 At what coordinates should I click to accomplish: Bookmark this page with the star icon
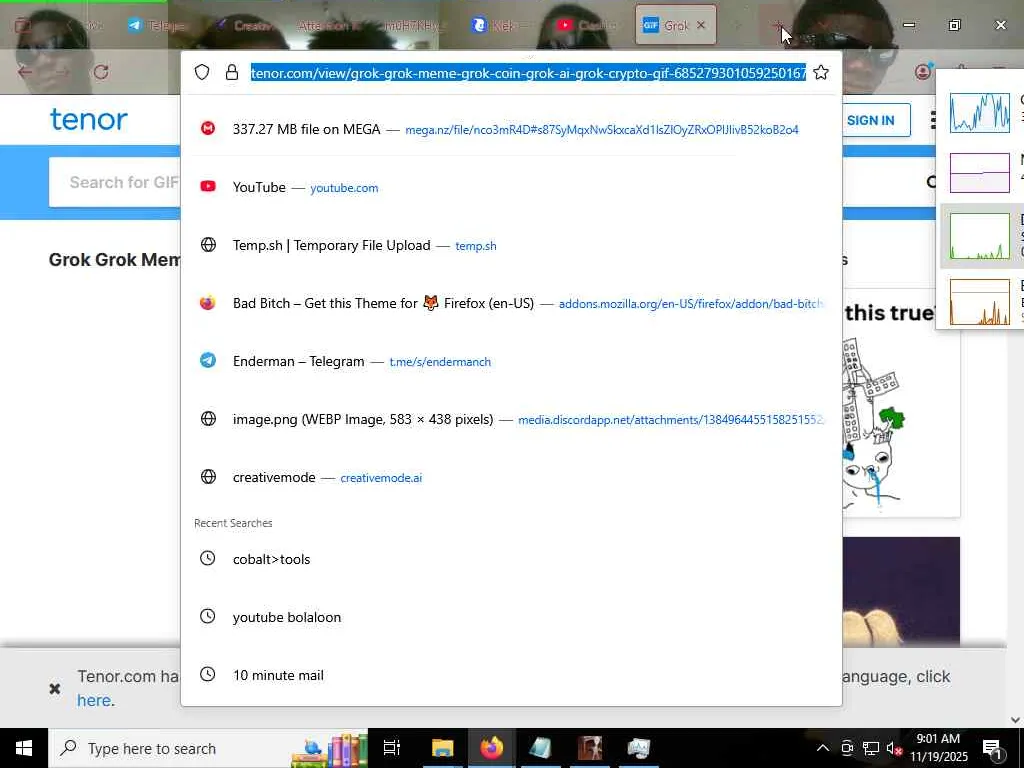click(821, 72)
